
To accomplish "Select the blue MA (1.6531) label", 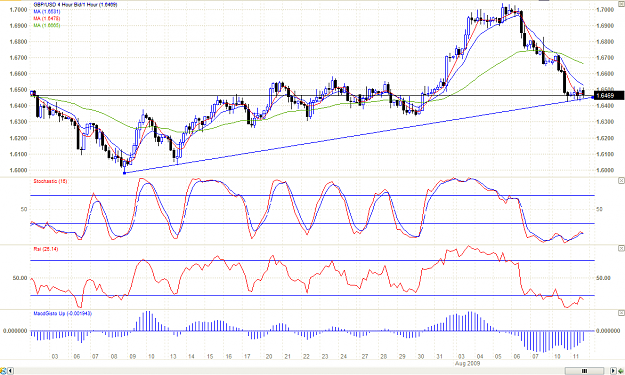I will coord(47,12).
